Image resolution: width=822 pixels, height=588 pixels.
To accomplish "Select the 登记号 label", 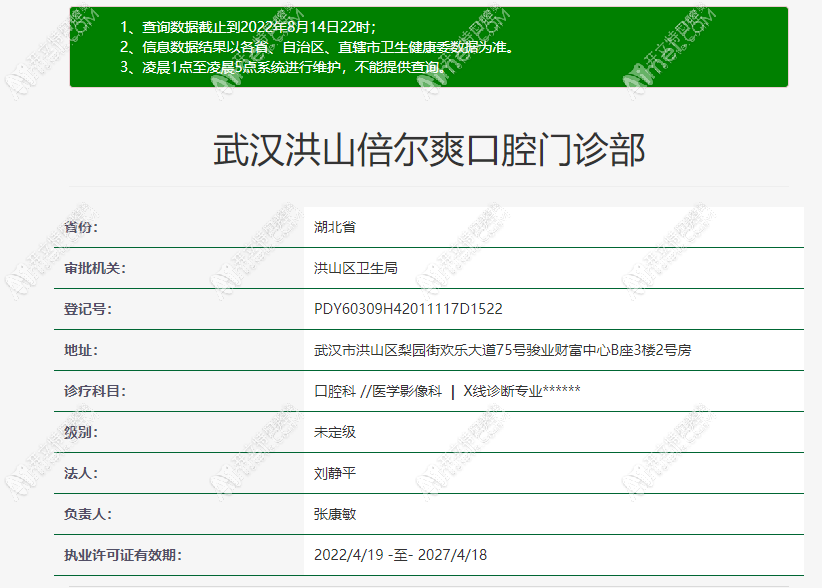I will 88,309.
